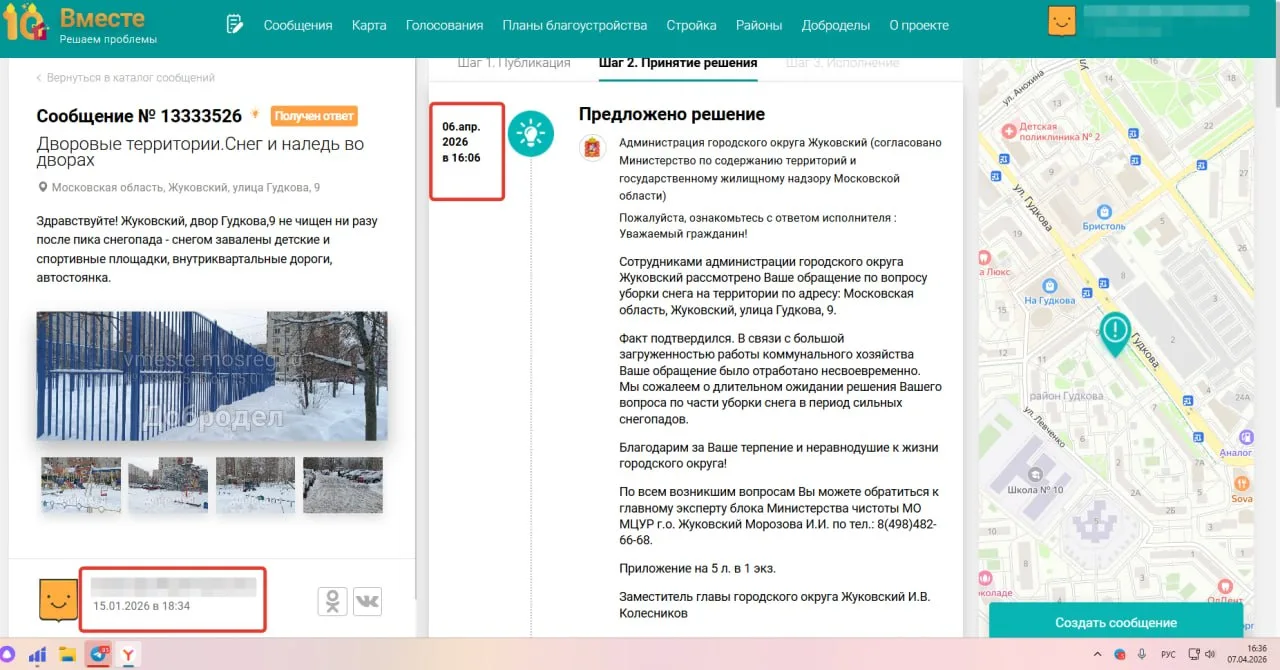This screenshot has height=670, width=1280.
Task: Click the notepad icon beside Сообщения
Action: [235, 25]
